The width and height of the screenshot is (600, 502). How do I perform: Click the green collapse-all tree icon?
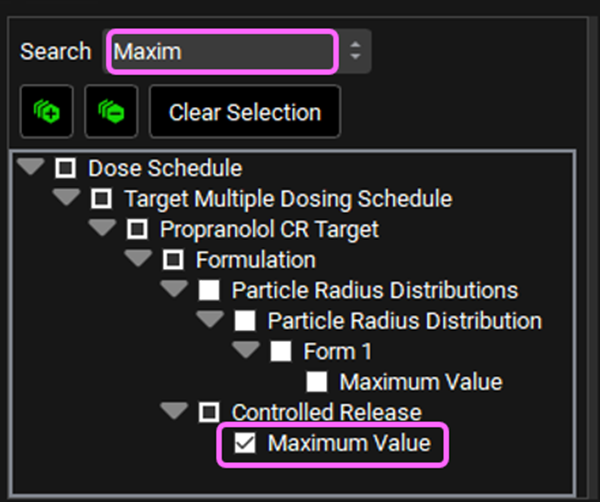(110, 112)
